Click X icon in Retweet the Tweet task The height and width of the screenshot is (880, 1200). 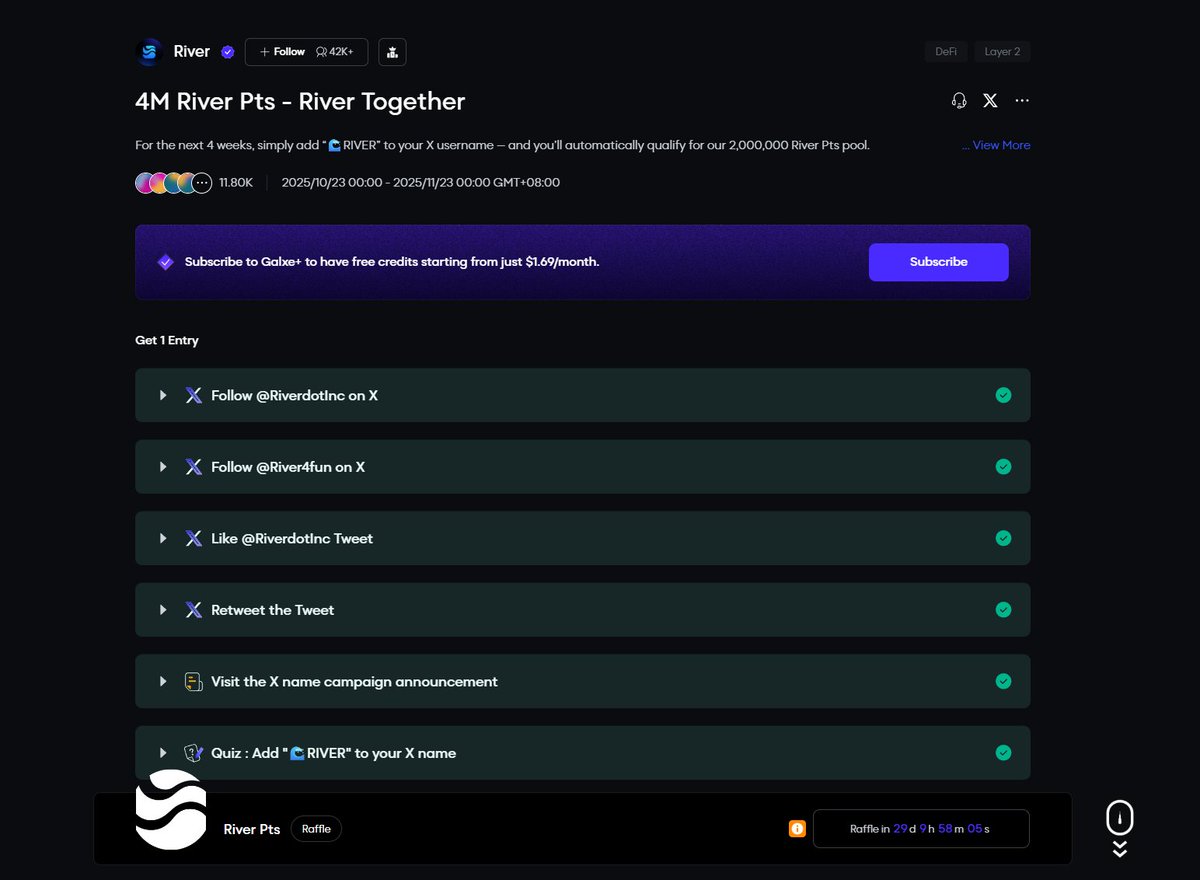pyautogui.click(x=194, y=610)
